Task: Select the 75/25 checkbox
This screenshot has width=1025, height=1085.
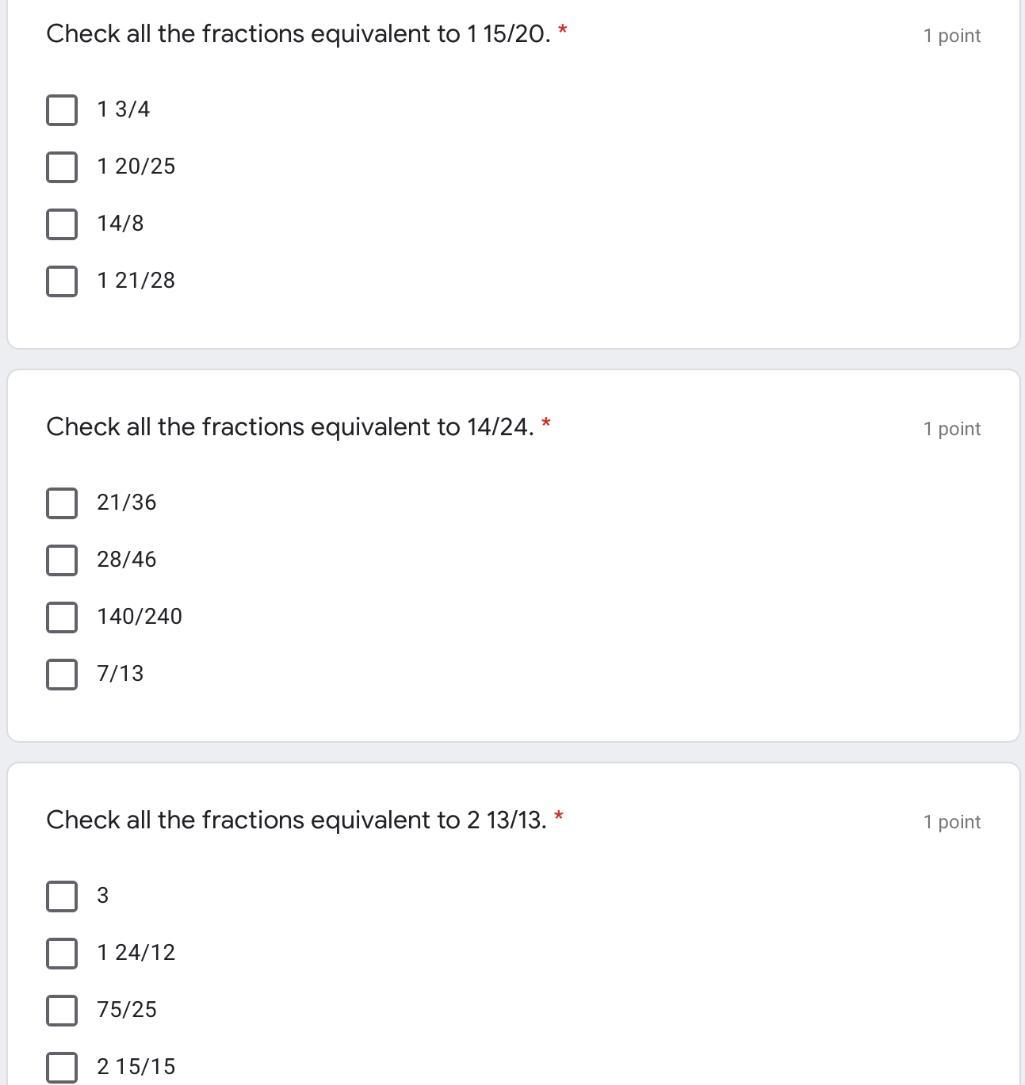Action: 61,1010
